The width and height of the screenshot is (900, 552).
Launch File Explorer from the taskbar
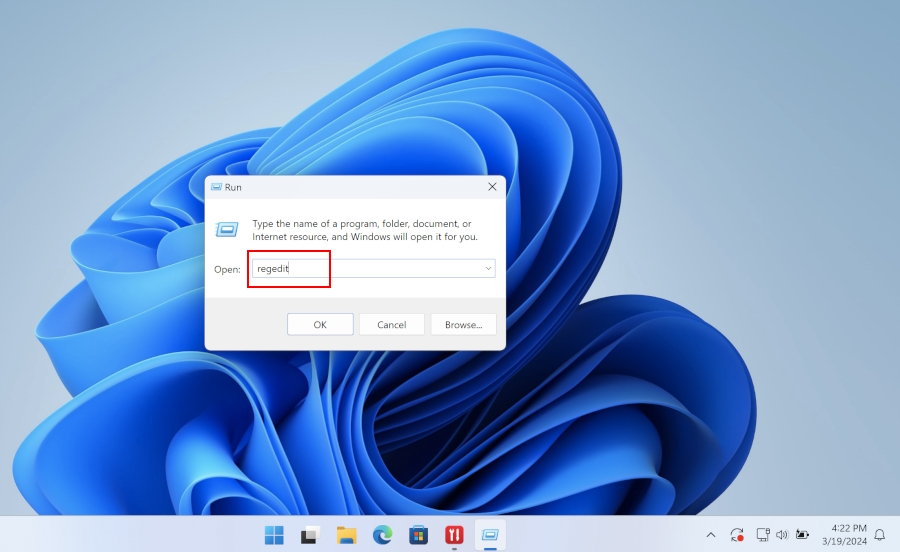346,535
